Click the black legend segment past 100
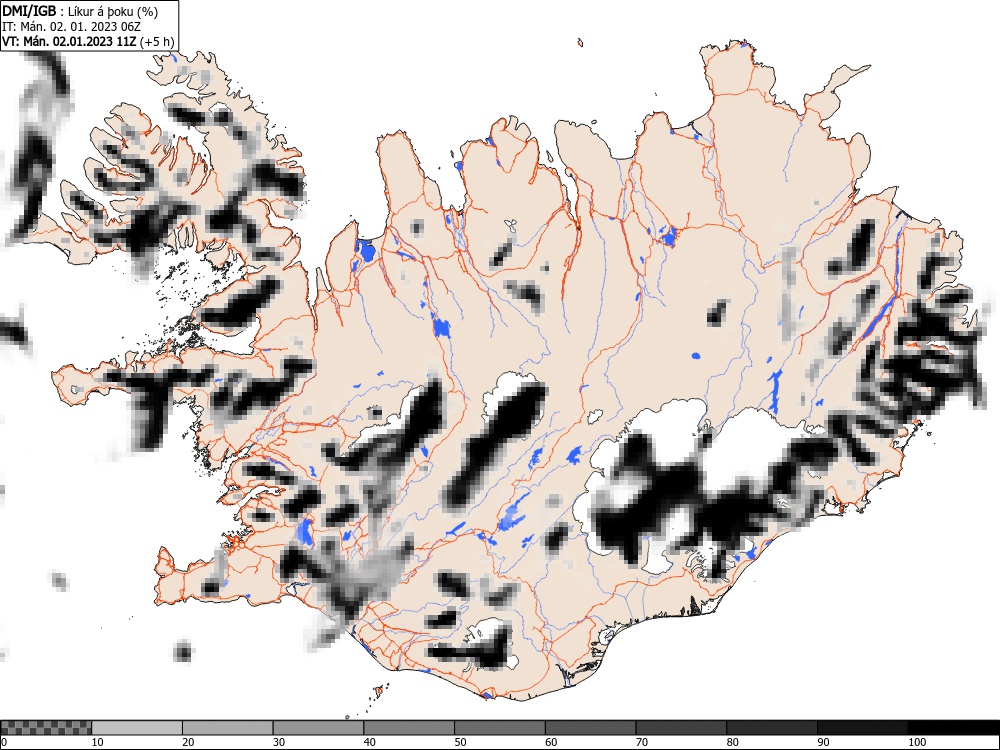The image size is (1000, 750). point(953,728)
